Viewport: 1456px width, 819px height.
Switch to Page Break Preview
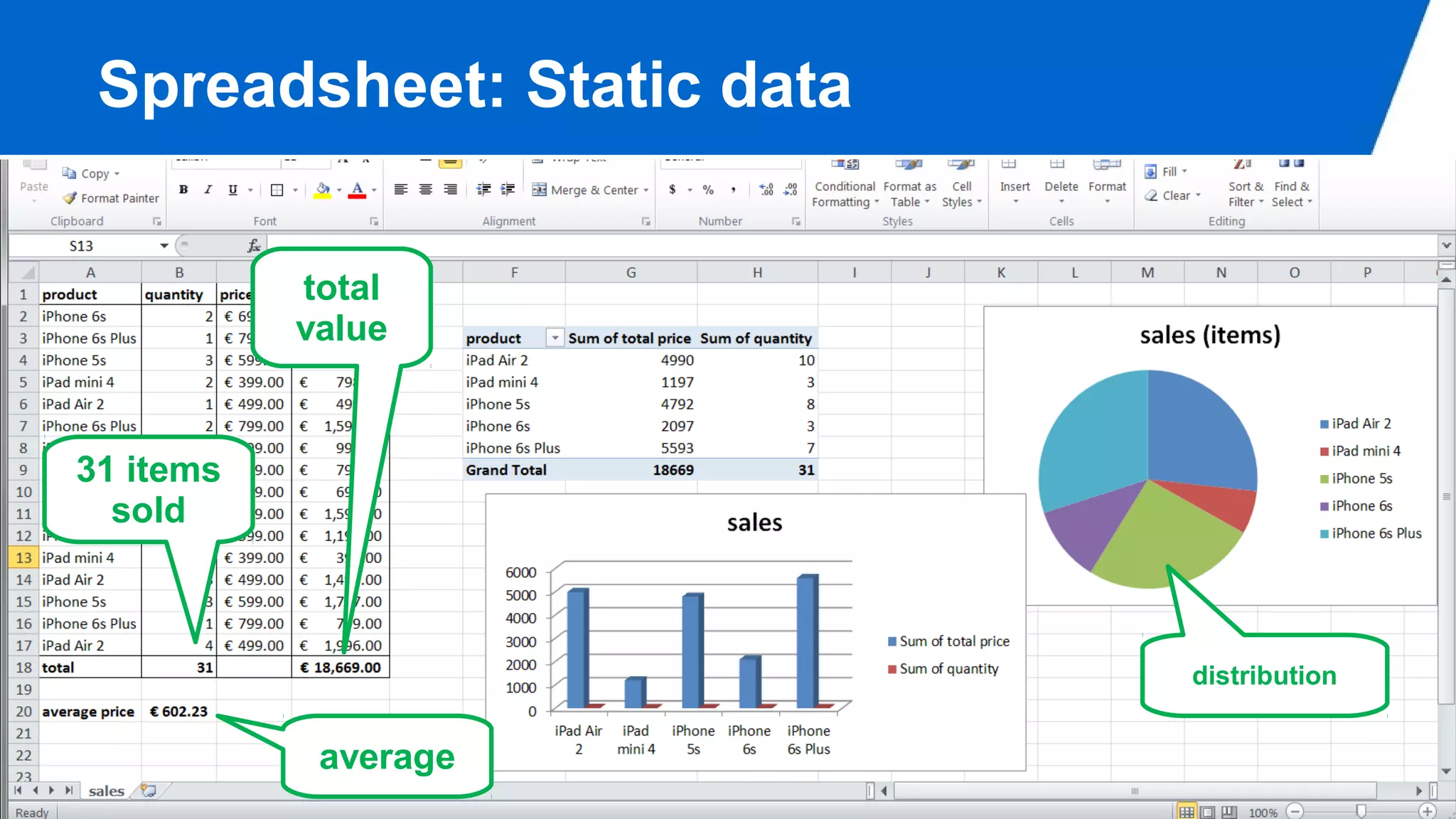[1229, 812]
